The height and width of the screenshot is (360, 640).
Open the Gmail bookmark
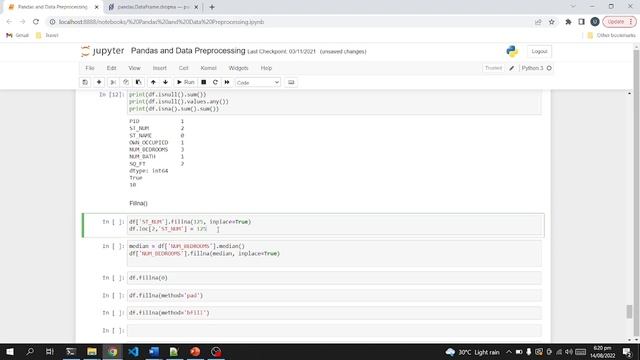[x=18, y=36]
